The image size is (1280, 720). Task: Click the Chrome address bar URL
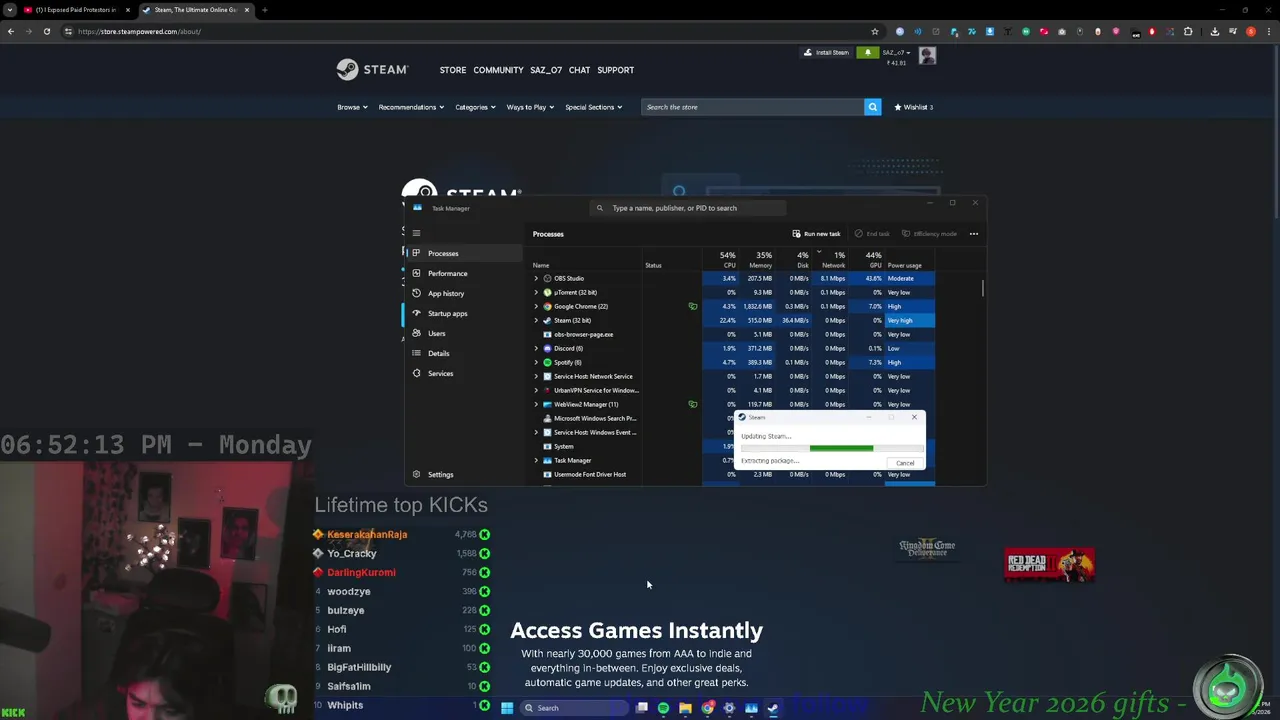(x=139, y=31)
